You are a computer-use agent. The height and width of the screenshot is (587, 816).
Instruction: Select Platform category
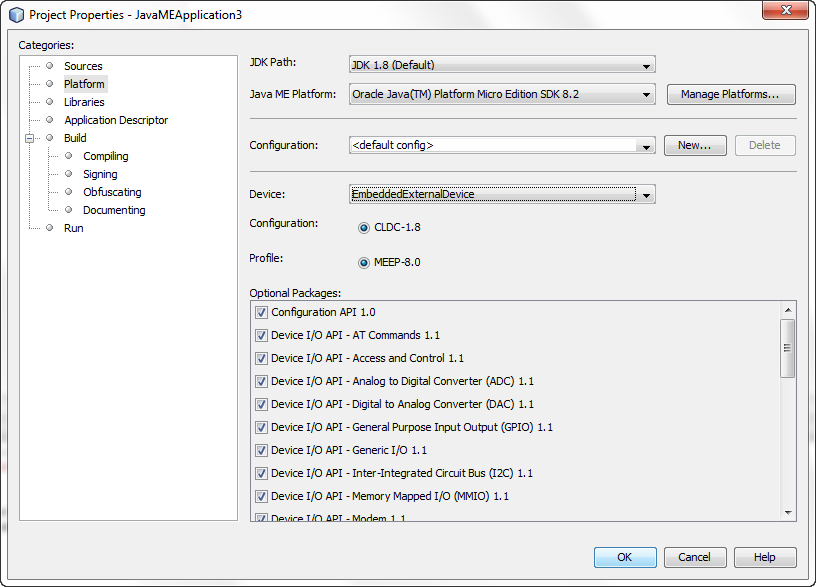[x=84, y=84]
